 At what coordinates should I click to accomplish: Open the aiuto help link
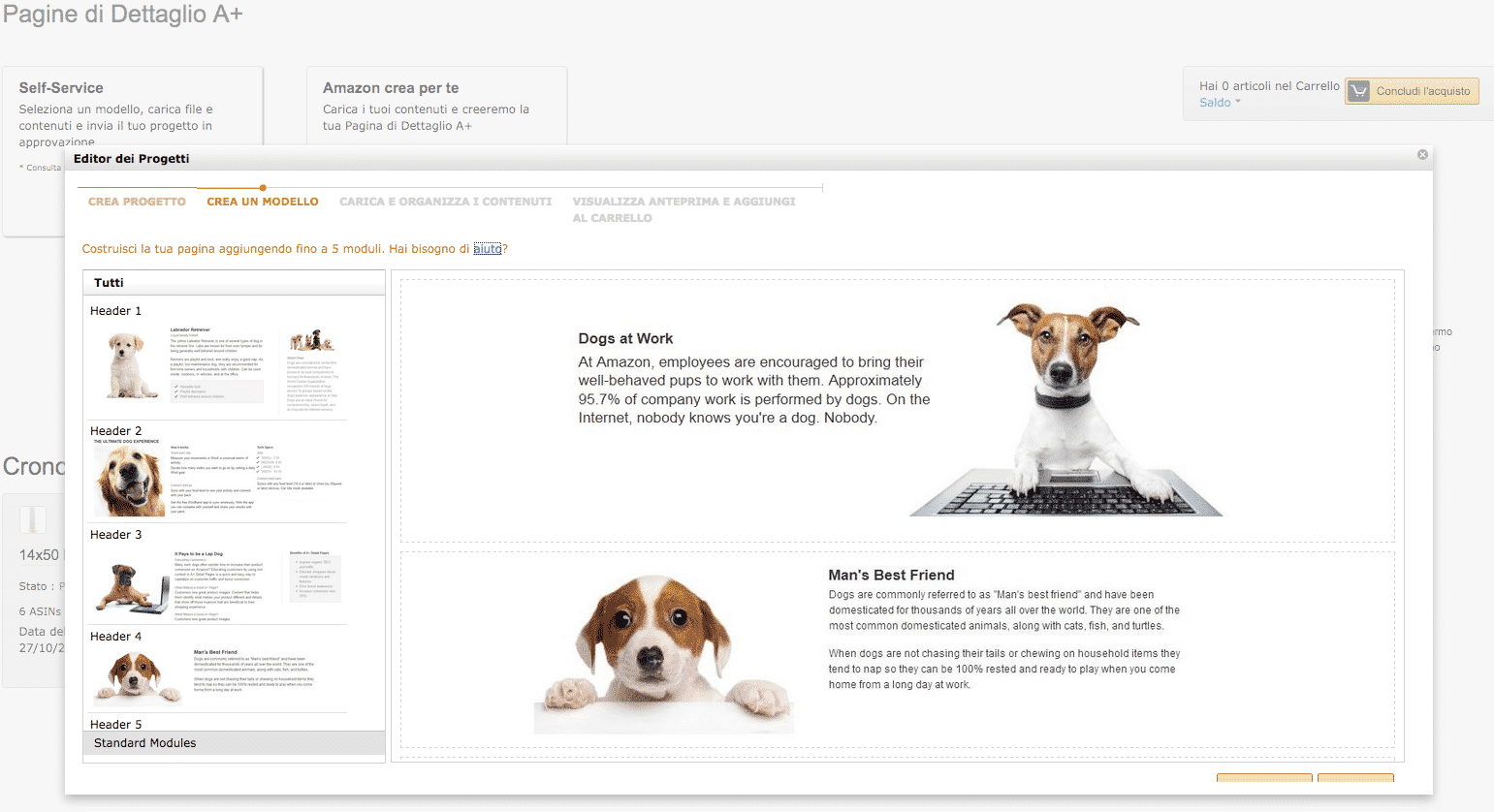(x=487, y=249)
